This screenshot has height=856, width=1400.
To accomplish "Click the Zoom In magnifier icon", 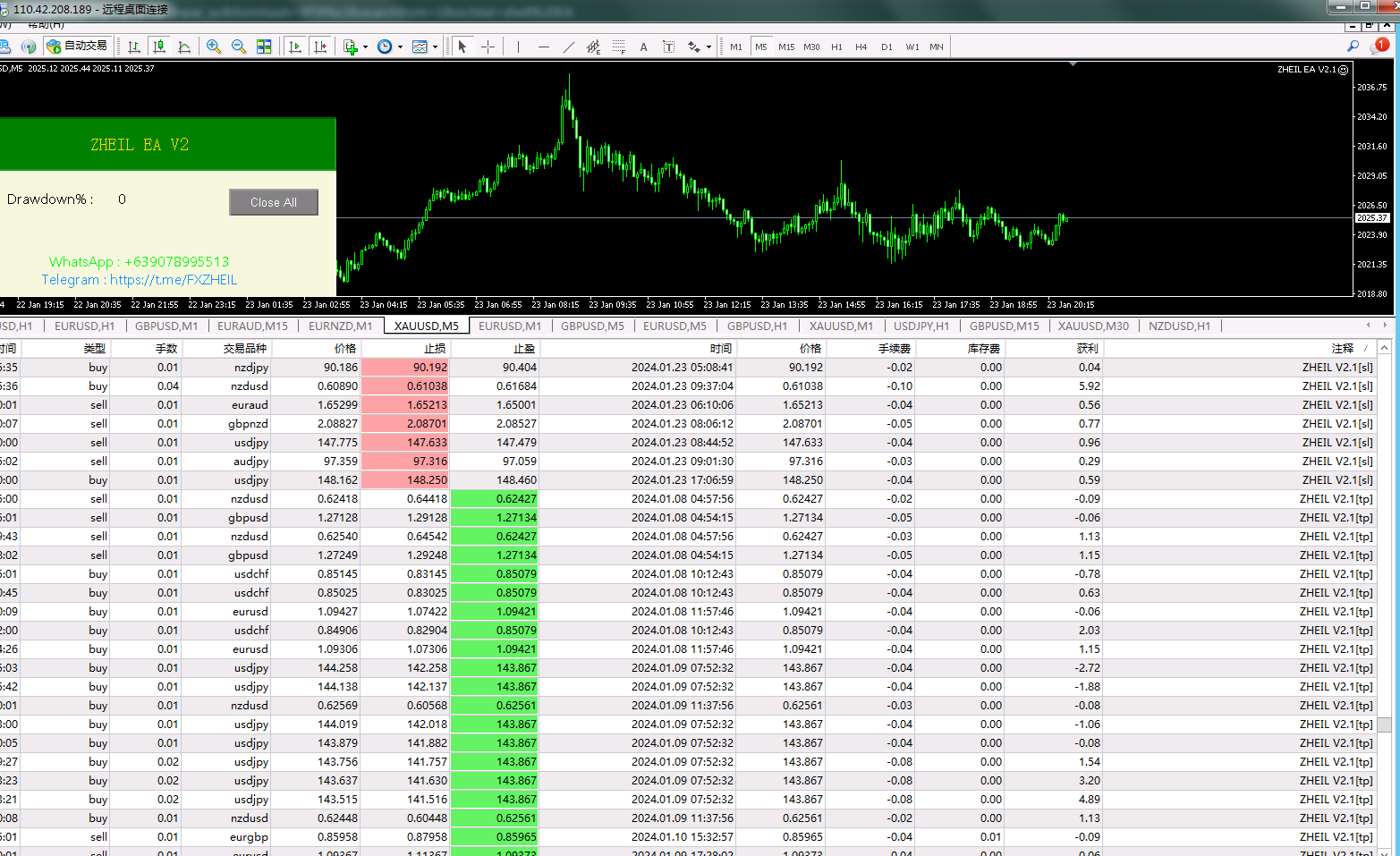I will (x=214, y=47).
